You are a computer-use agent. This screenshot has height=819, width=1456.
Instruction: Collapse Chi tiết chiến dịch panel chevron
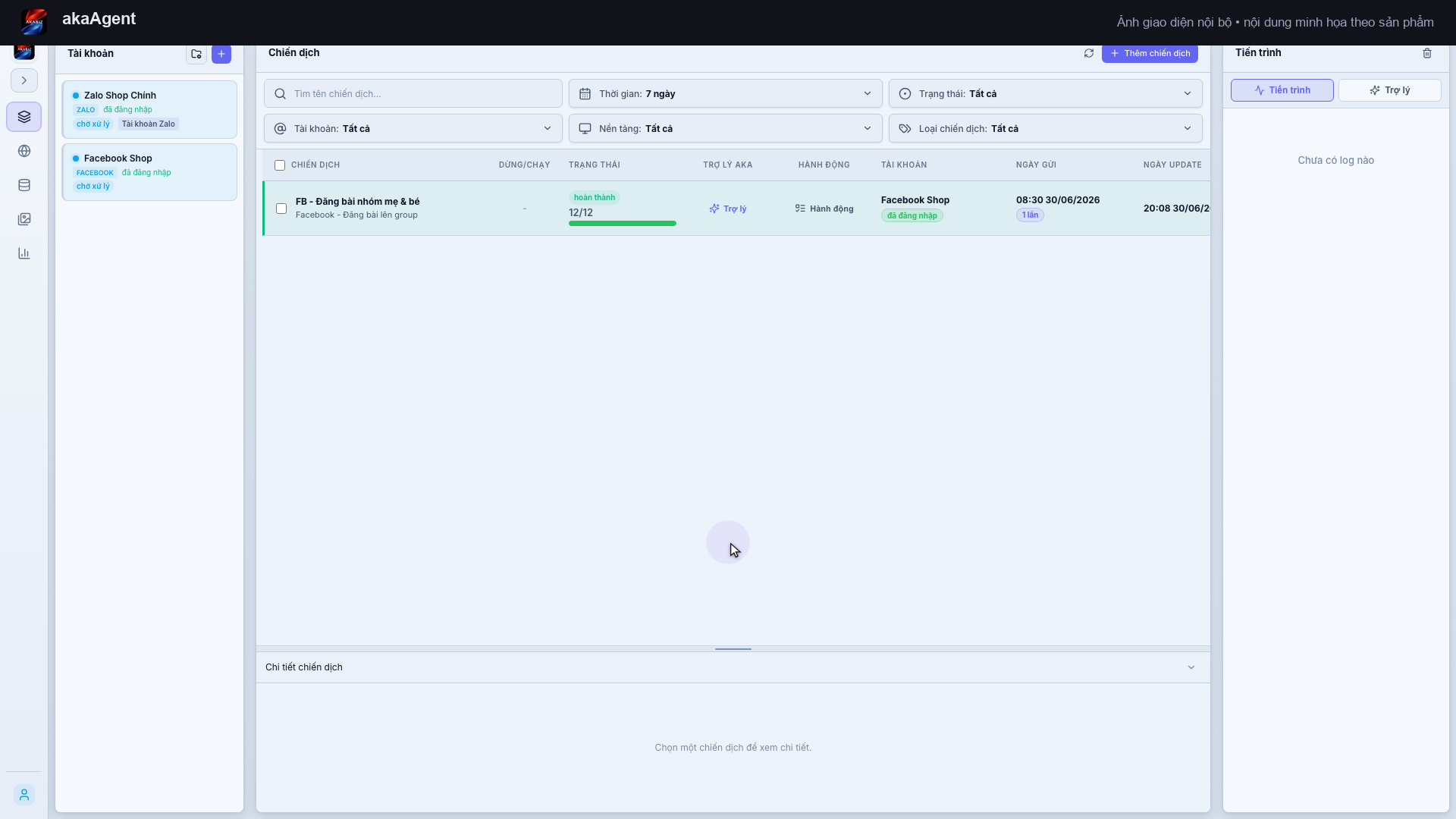(x=1191, y=667)
